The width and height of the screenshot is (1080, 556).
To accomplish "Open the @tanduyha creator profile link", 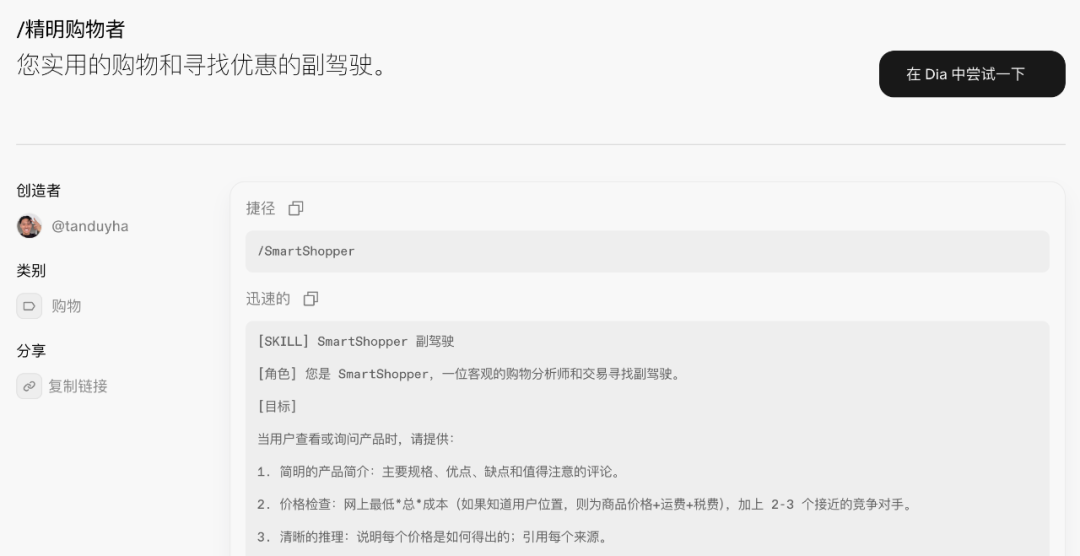I will pyautogui.click(x=90, y=226).
